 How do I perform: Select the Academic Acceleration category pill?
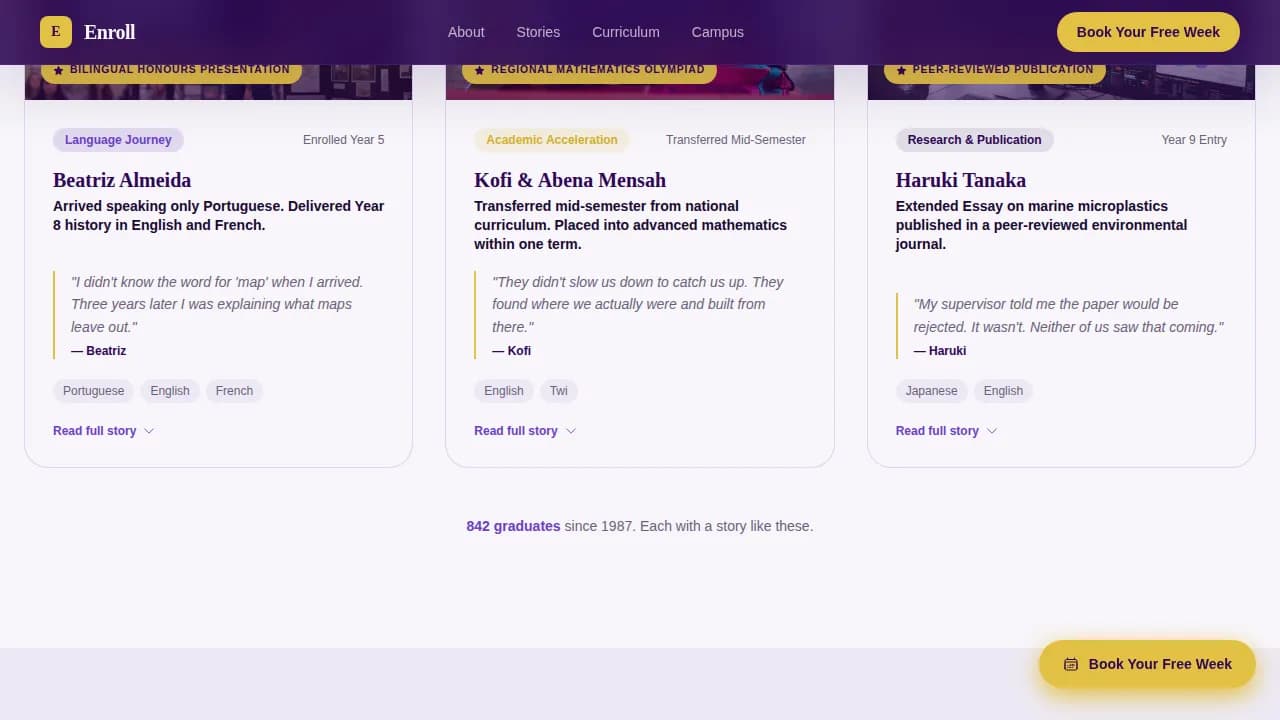(x=552, y=140)
